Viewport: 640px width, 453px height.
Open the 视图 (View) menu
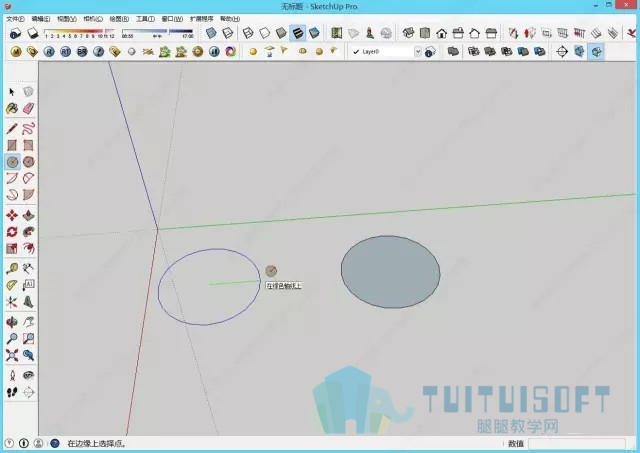coord(67,19)
